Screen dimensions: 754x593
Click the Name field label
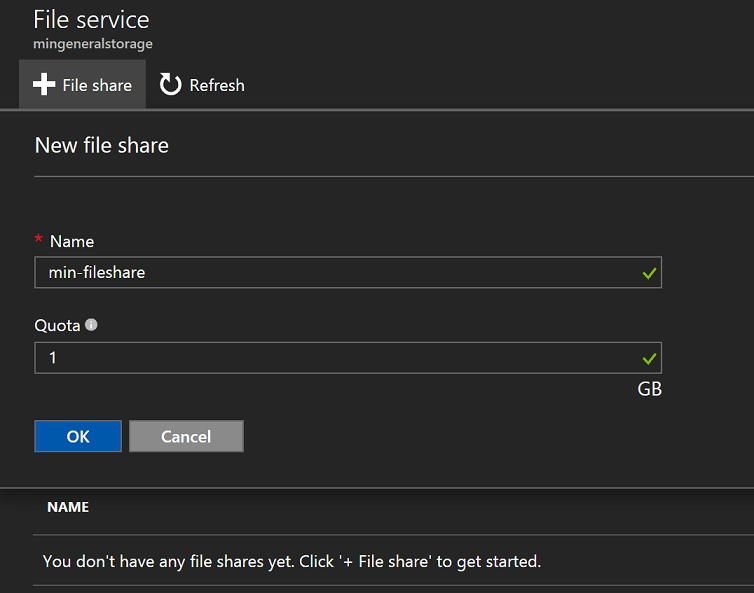pyautogui.click(x=72, y=241)
